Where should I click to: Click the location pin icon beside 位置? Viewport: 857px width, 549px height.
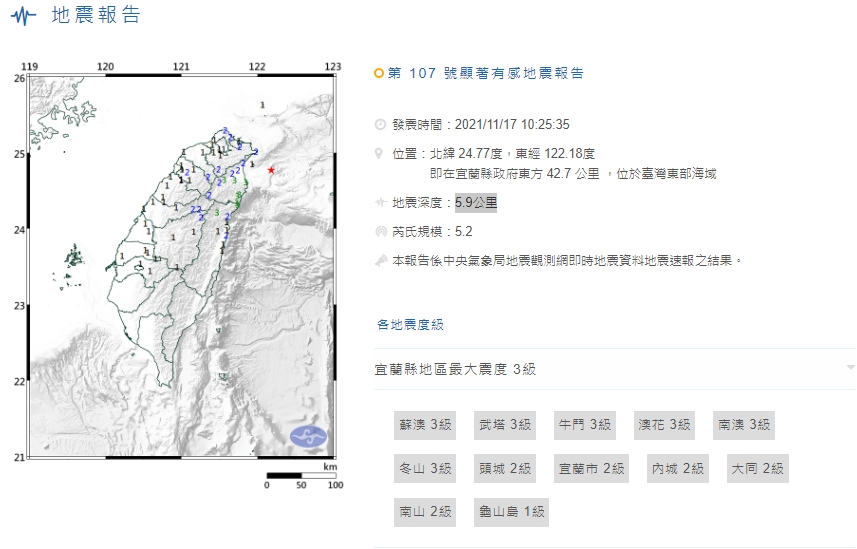tap(379, 154)
